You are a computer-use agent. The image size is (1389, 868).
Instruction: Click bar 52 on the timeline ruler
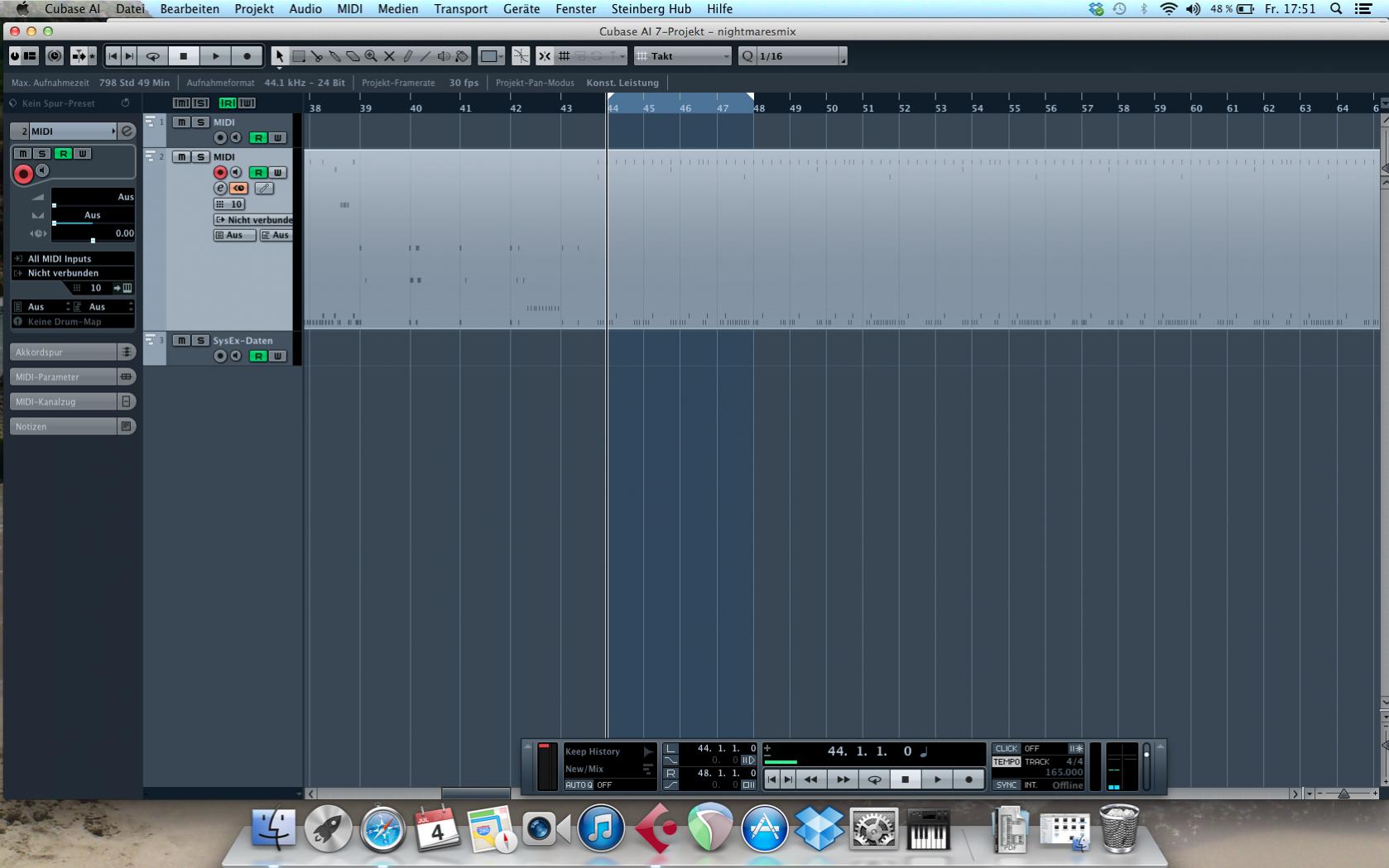904,108
